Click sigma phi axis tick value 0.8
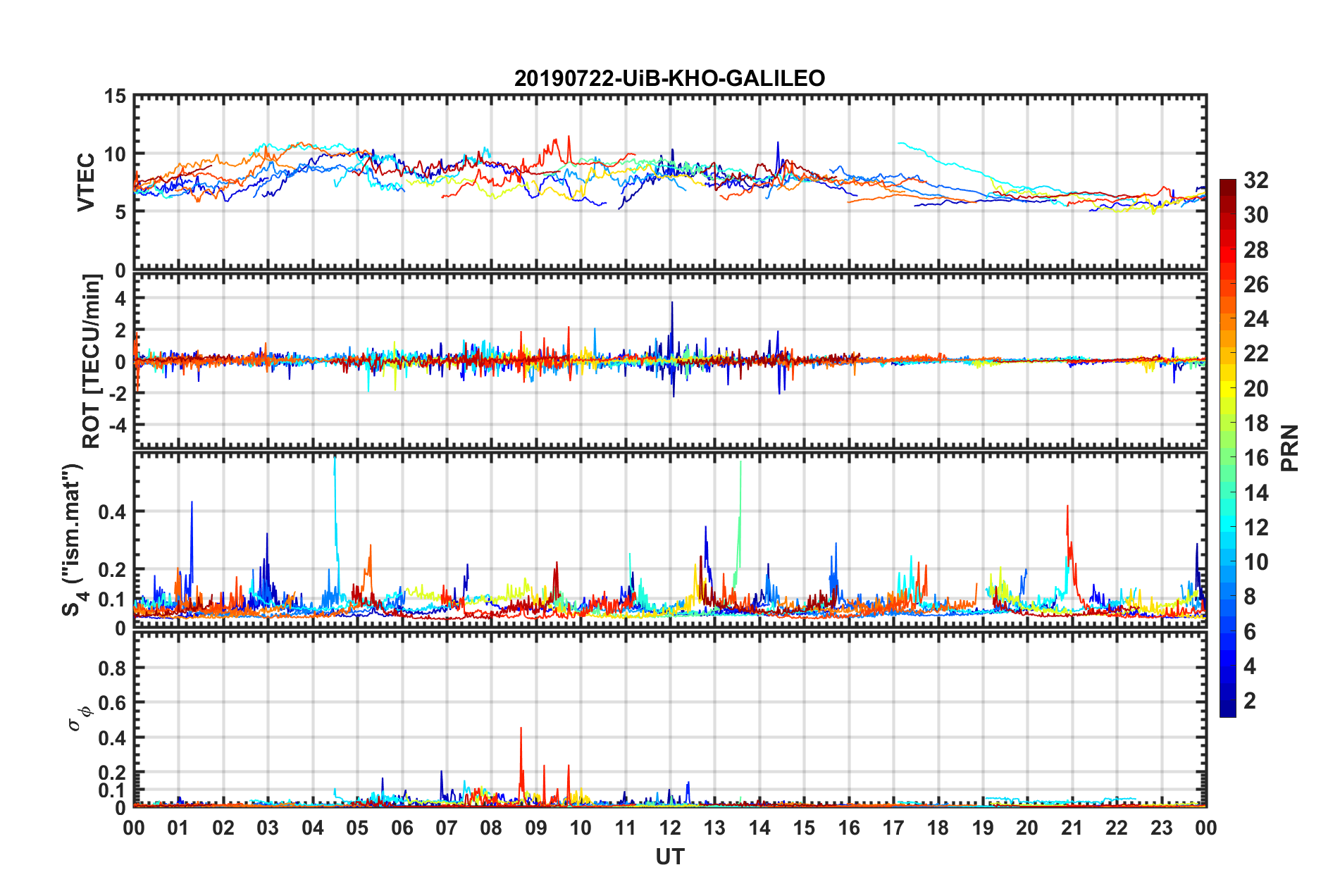 click(112, 668)
